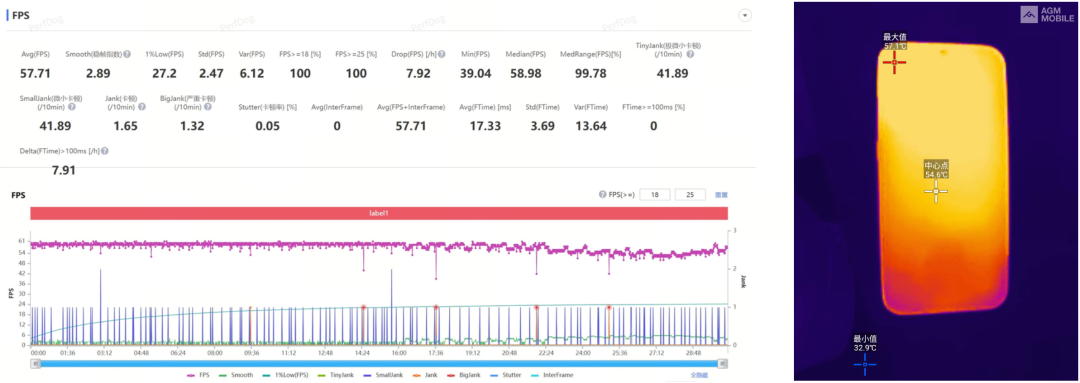The height and width of the screenshot is (383, 1080).
Task: Click the FPS section title at top
Action: 21,14
